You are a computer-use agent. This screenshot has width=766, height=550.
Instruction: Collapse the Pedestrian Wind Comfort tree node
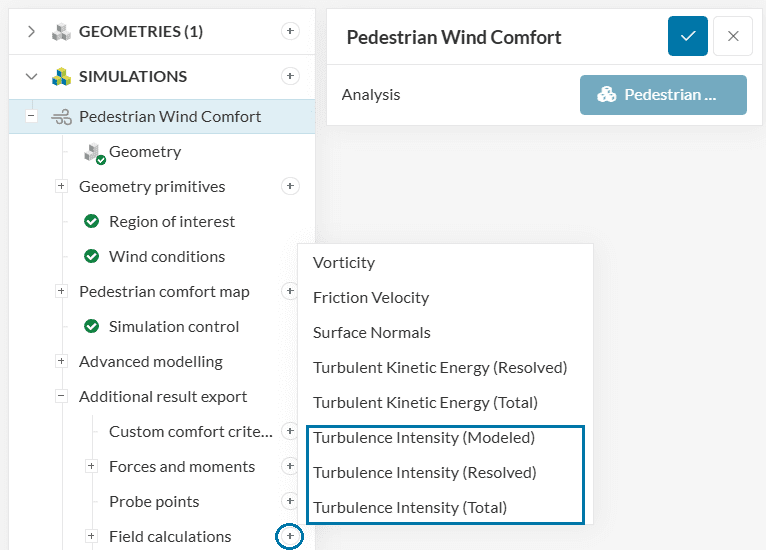pyautogui.click(x=32, y=116)
